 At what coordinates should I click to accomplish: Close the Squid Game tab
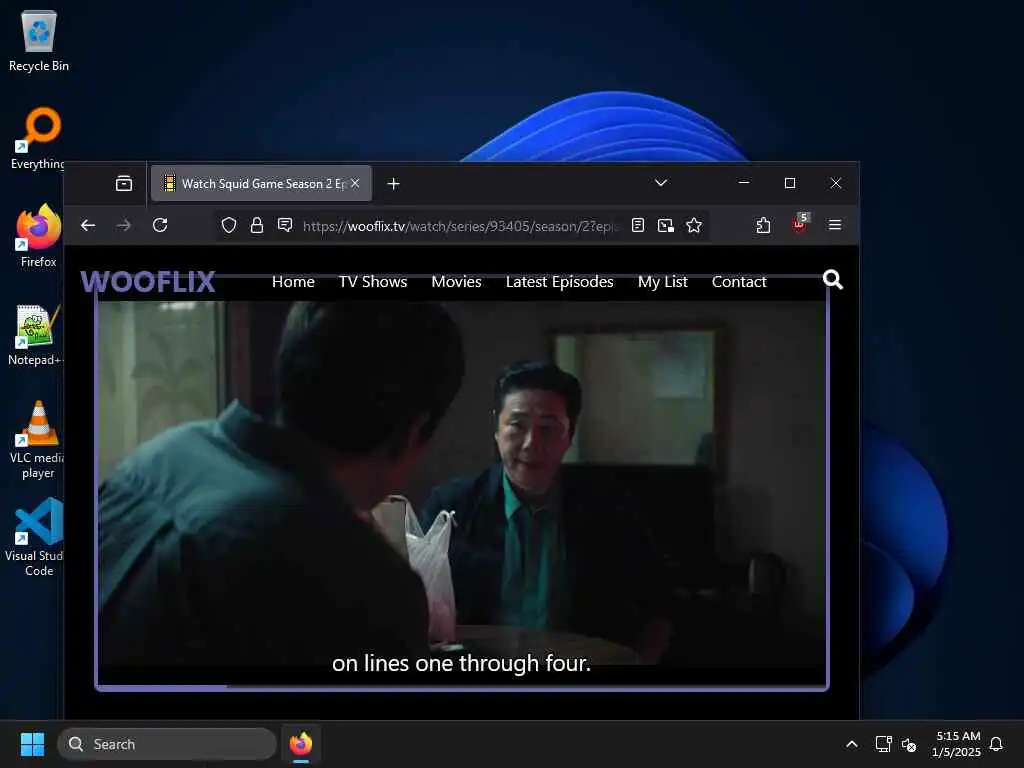click(x=355, y=184)
